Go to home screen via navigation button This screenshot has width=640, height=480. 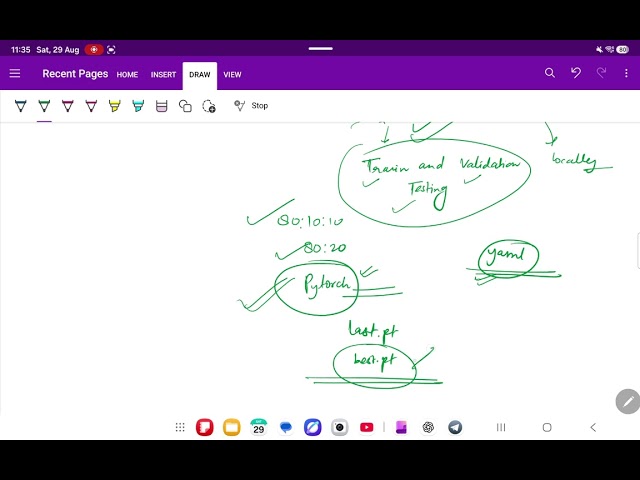(547, 427)
